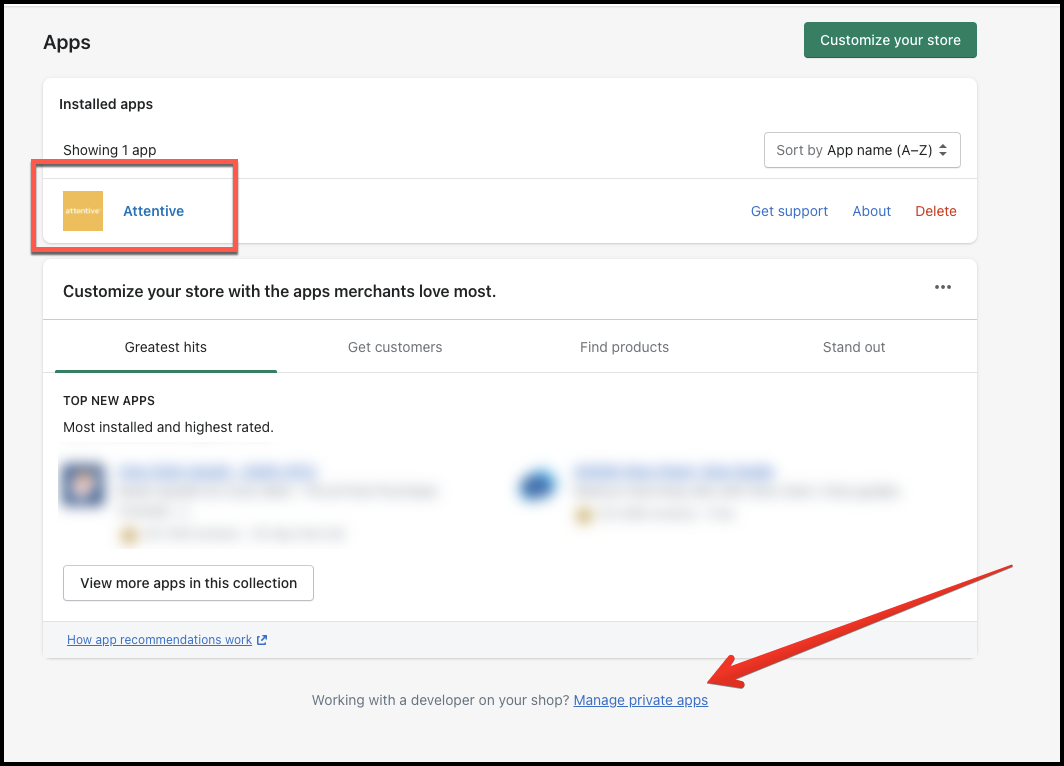Click the Attentive app logo icon
This screenshot has width=1064, height=766.
[83, 211]
